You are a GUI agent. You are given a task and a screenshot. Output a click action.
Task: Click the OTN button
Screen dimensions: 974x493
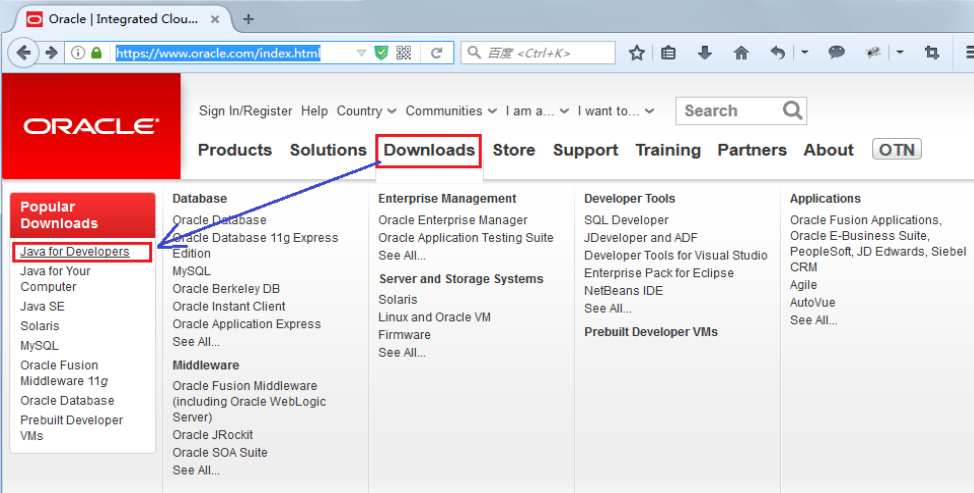coord(897,150)
